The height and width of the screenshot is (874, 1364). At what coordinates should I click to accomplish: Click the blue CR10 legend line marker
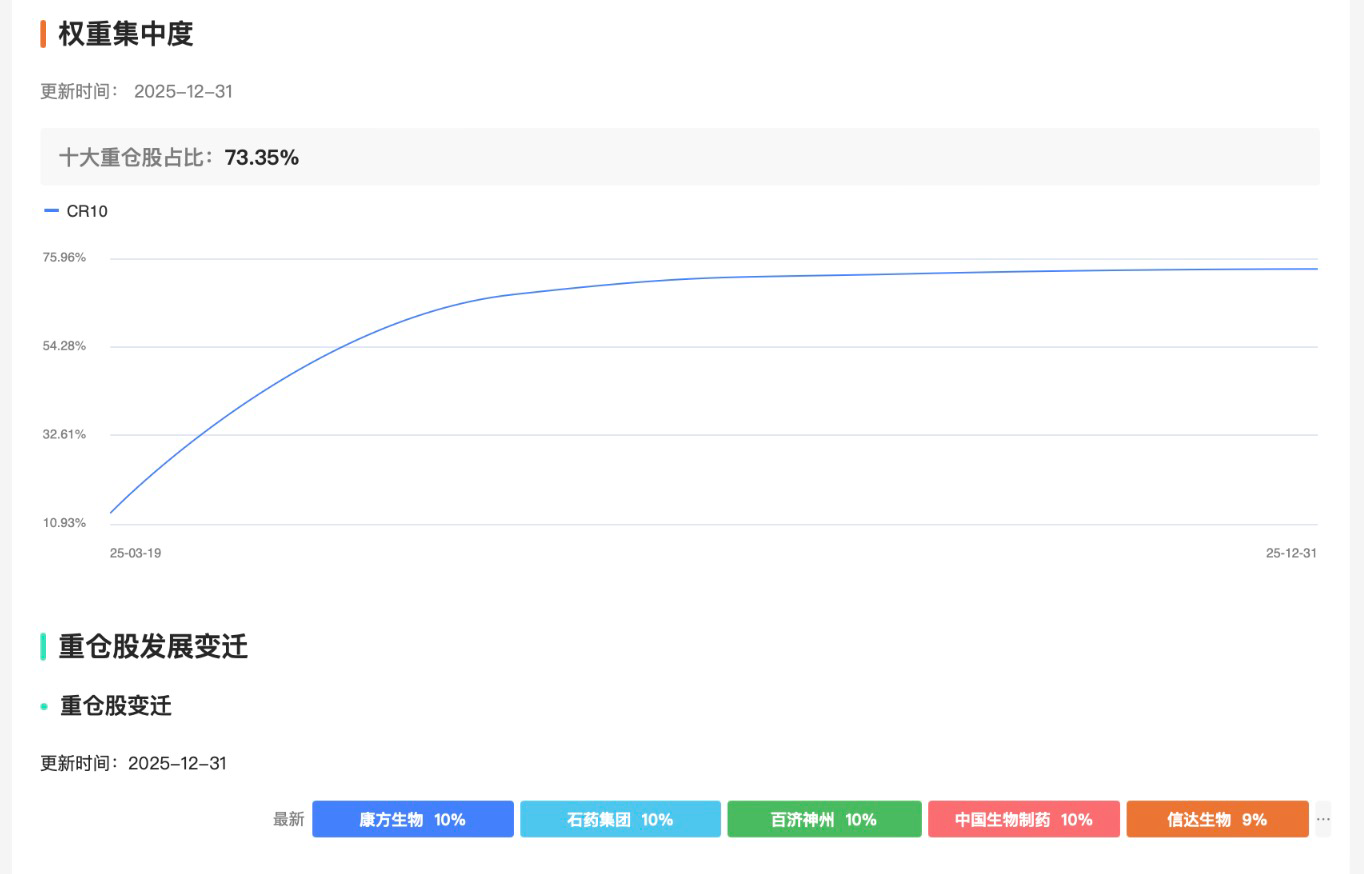point(52,211)
